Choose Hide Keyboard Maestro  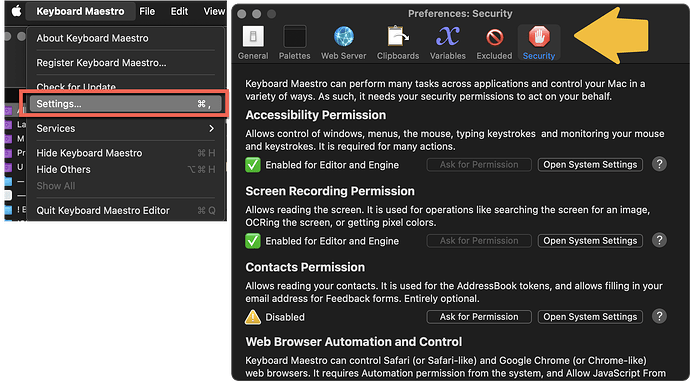coord(125,153)
